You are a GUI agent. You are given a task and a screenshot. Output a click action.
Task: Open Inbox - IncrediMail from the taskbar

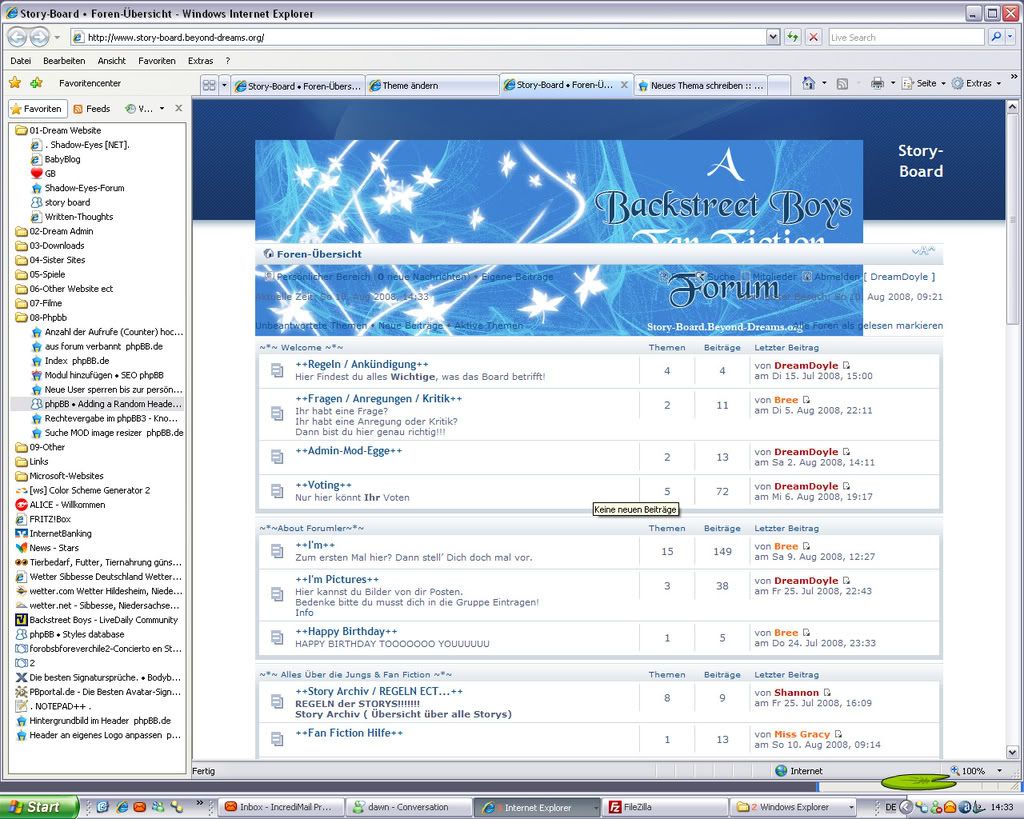pos(281,807)
